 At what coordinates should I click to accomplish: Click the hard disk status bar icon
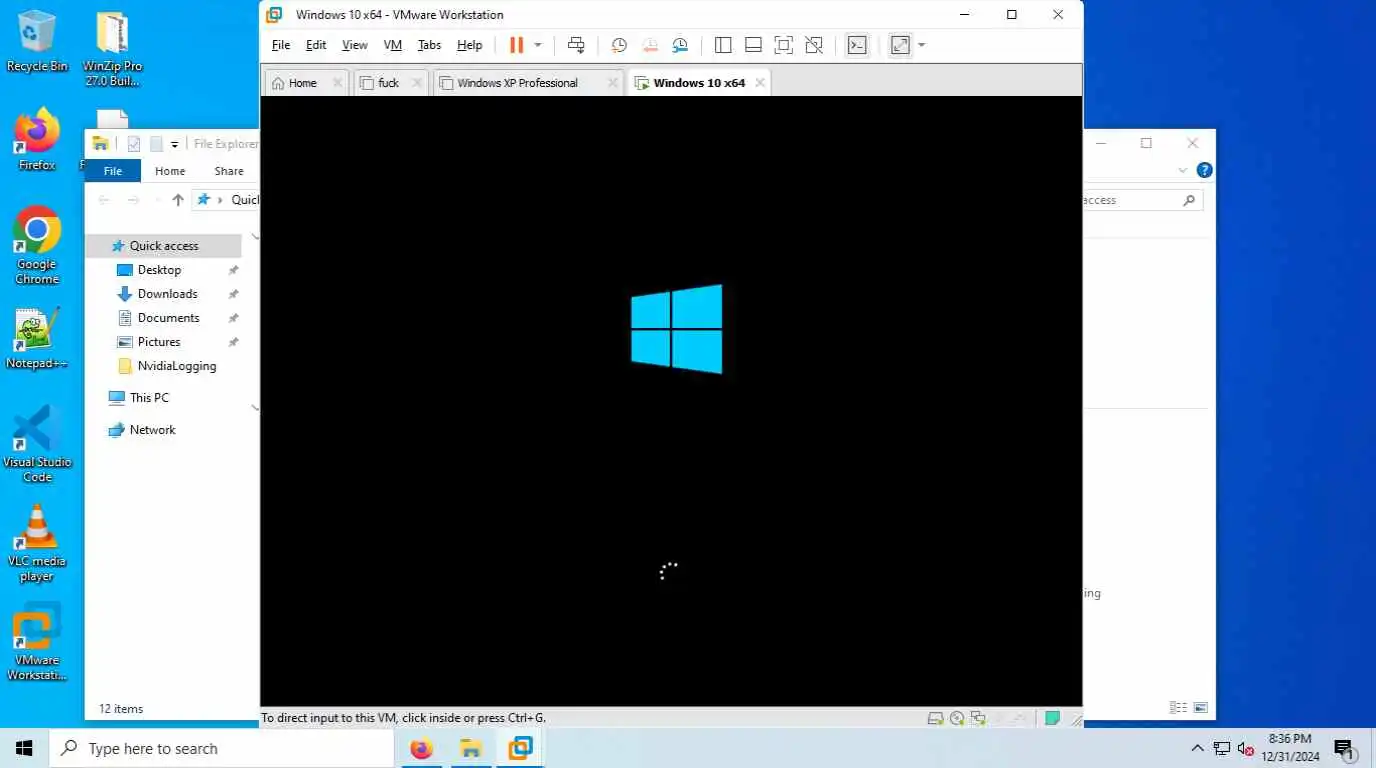(935, 718)
